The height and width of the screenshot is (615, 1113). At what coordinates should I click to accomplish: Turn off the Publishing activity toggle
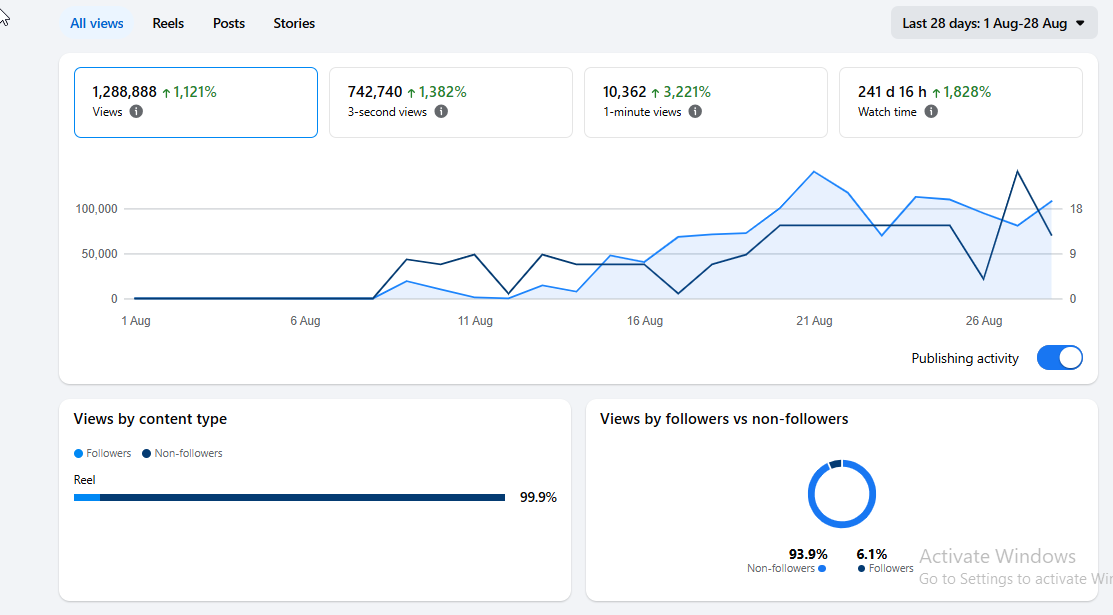coord(1060,358)
